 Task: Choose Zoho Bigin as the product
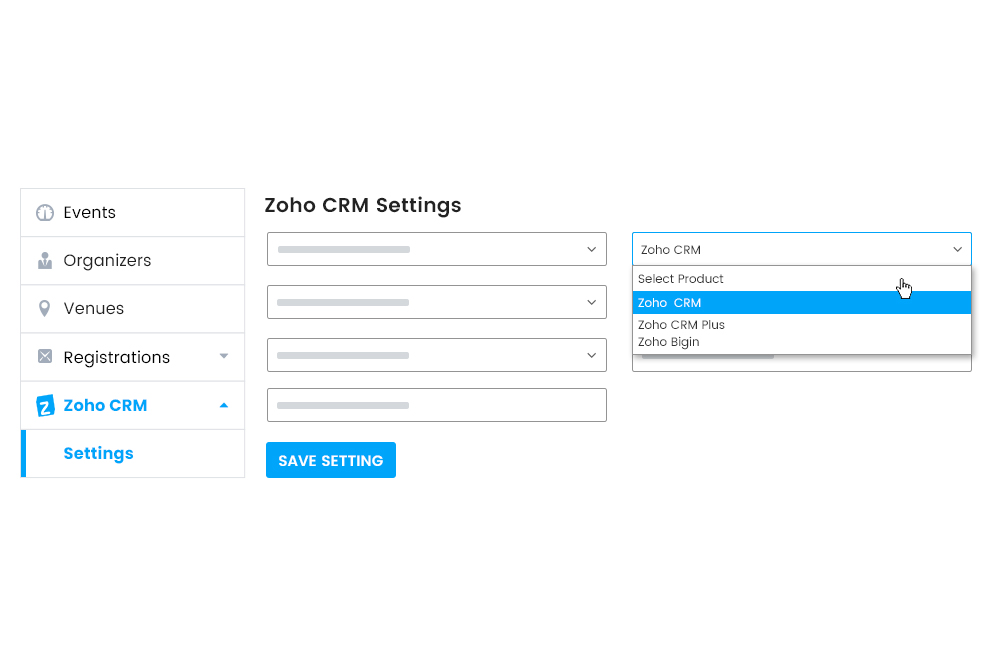pos(669,341)
